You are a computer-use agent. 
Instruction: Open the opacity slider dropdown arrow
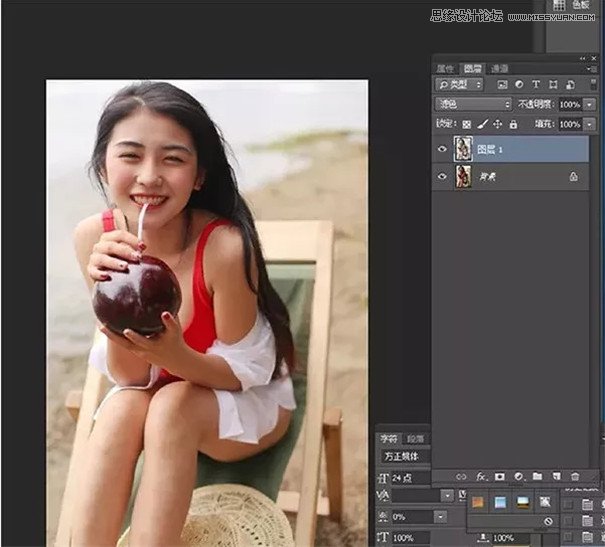click(x=589, y=105)
